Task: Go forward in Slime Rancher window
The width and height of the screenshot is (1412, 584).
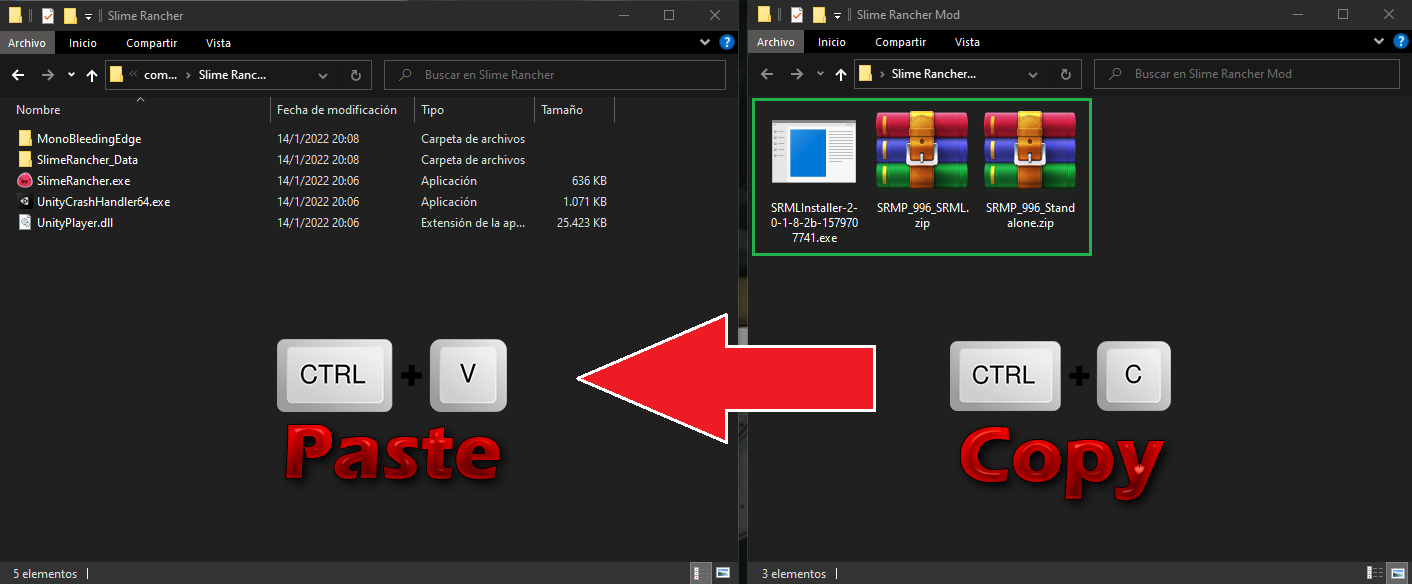Action: (48, 75)
